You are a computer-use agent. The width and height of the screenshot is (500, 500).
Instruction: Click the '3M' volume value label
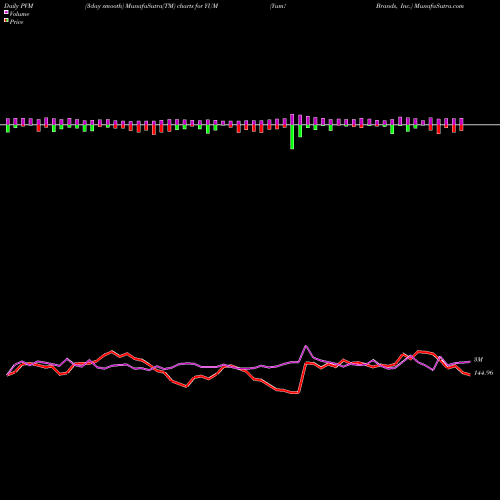click(478, 360)
